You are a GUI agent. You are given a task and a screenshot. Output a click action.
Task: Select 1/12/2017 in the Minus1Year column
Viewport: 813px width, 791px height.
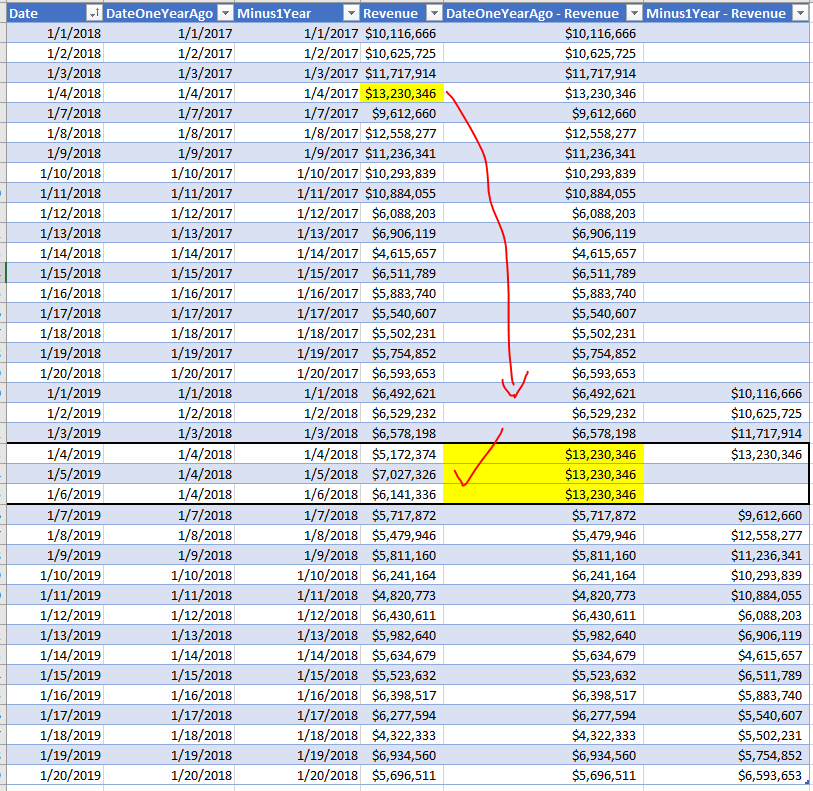click(x=298, y=213)
